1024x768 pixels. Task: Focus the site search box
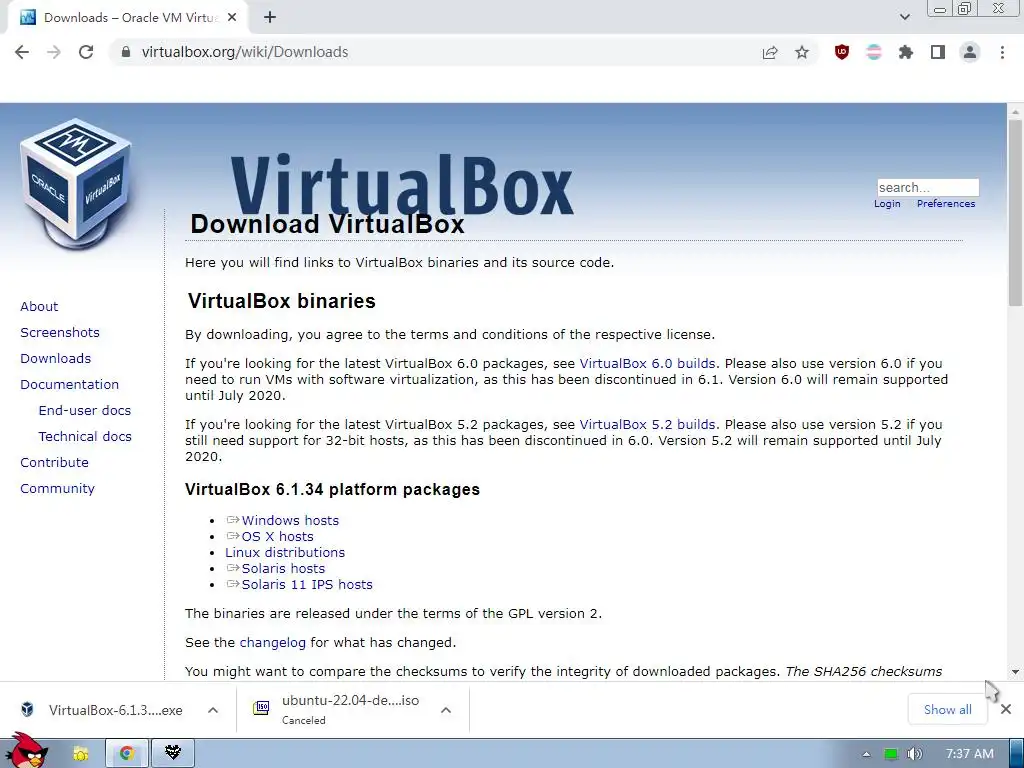pos(927,187)
